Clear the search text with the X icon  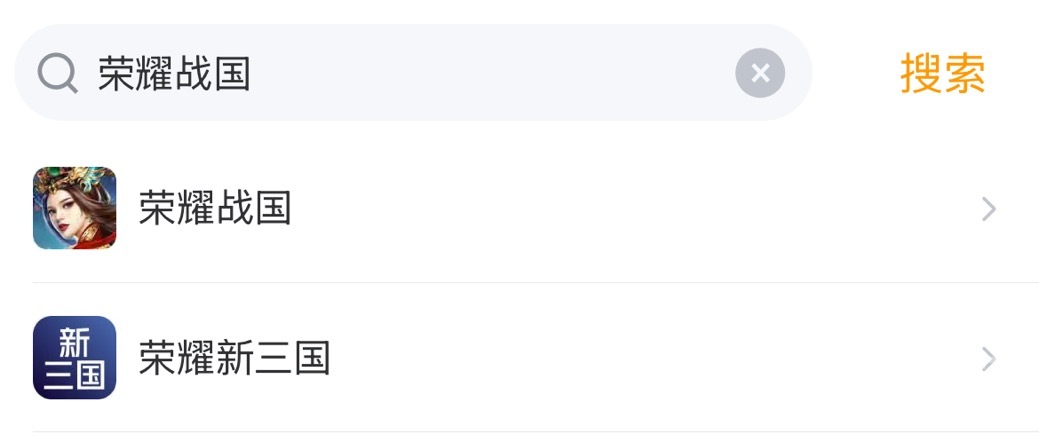click(760, 73)
